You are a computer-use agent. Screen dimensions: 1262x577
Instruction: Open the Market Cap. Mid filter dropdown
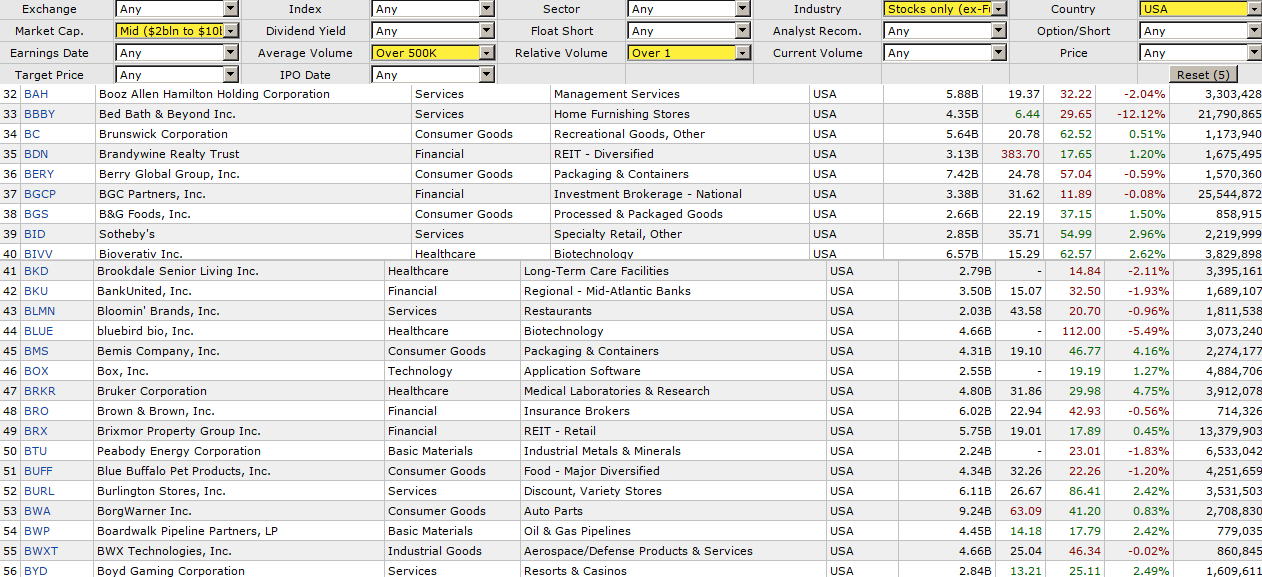pyautogui.click(x=176, y=31)
